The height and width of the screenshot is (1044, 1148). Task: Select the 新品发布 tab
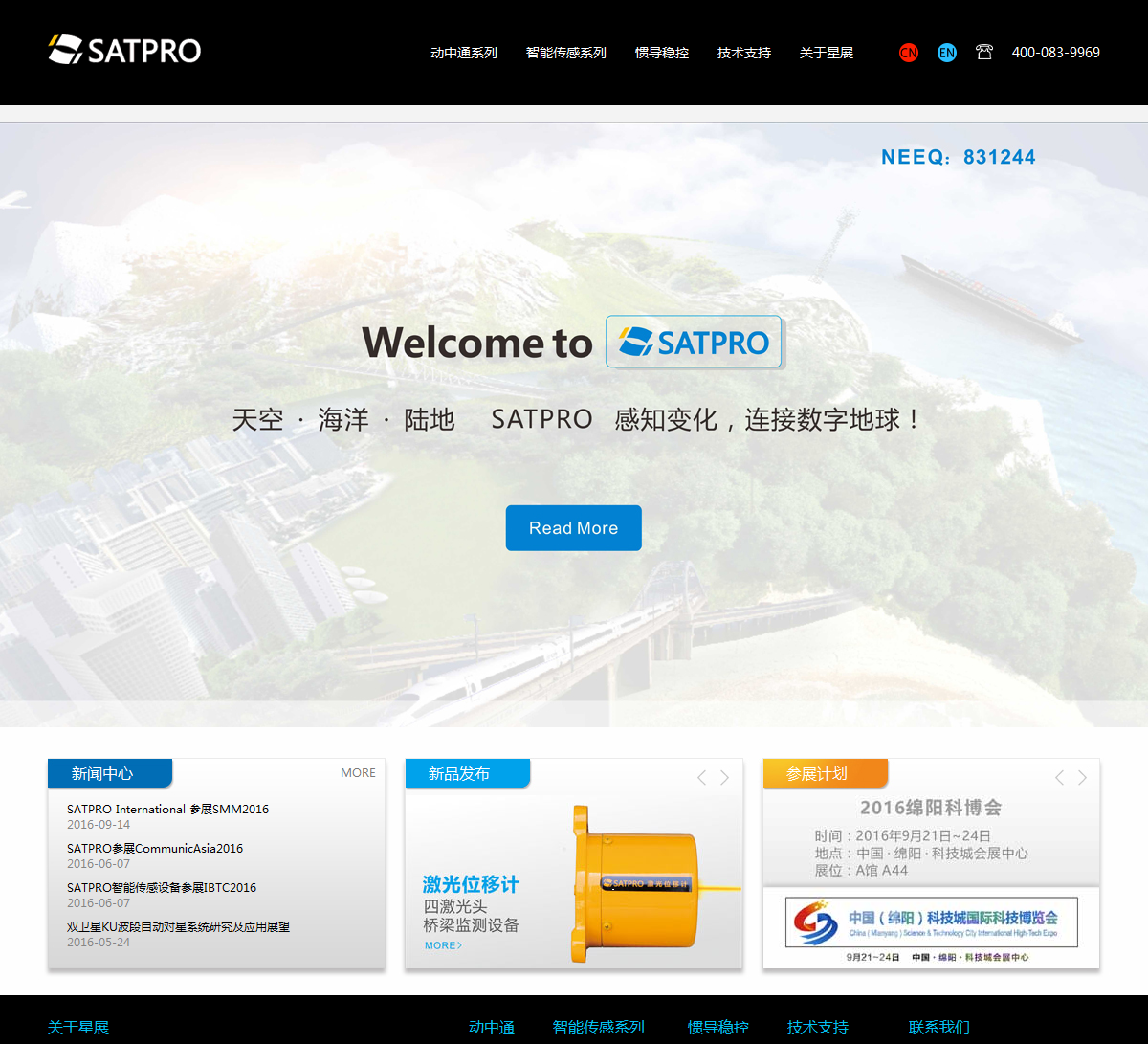[467, 773]
